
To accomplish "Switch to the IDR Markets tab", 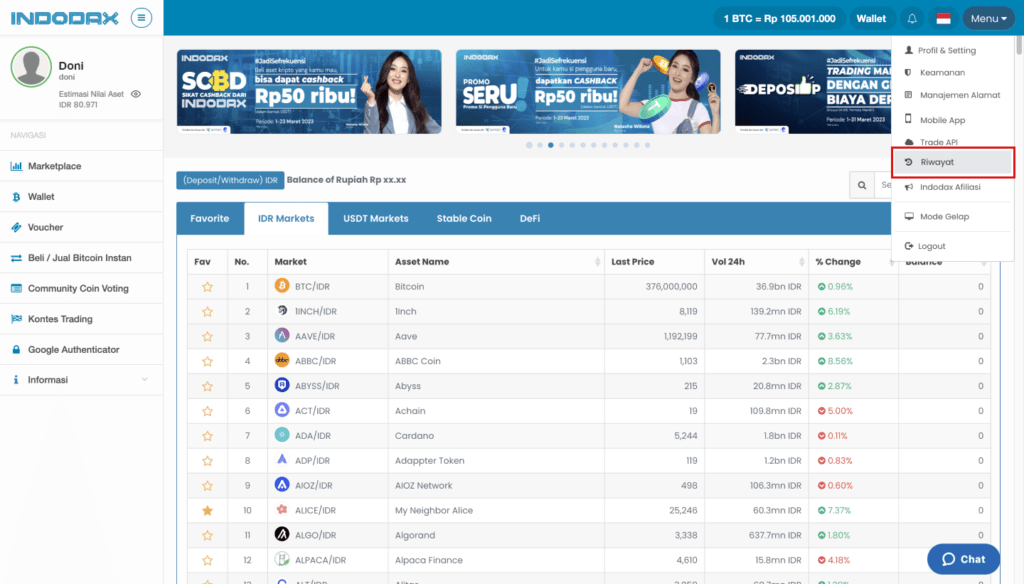I will (x=286, y=218).
